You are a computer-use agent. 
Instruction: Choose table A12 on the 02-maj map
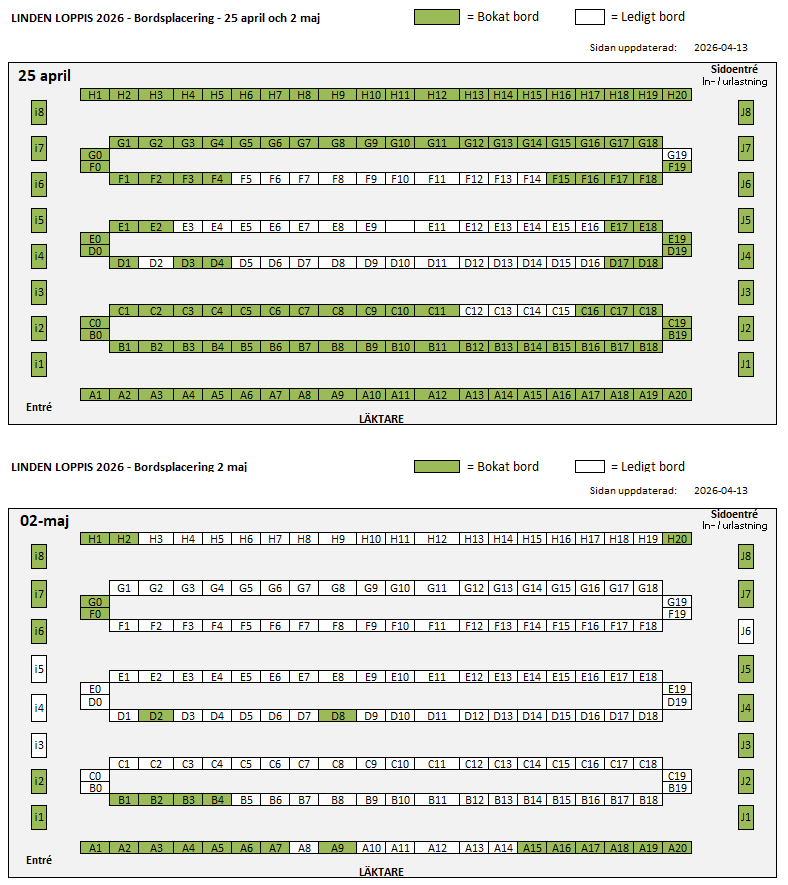tap(437, 847)
